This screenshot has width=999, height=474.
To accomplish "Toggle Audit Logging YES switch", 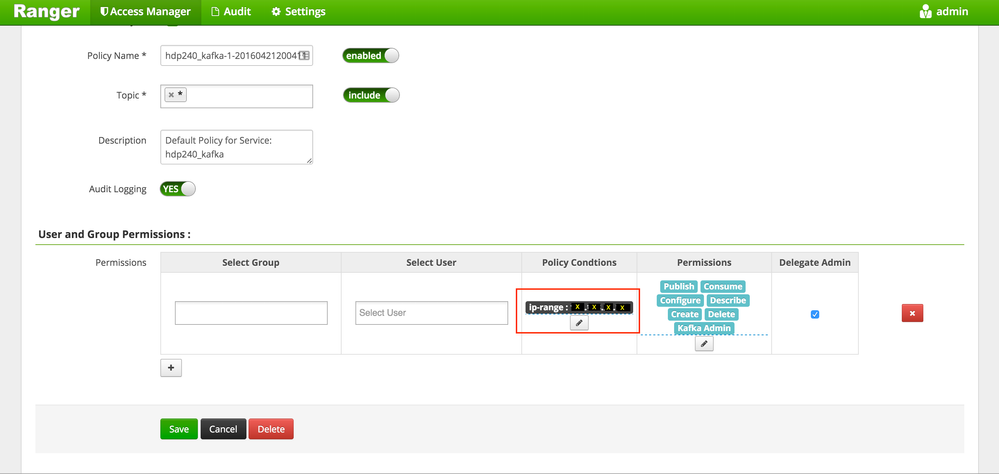I will (x=178, y=189).
